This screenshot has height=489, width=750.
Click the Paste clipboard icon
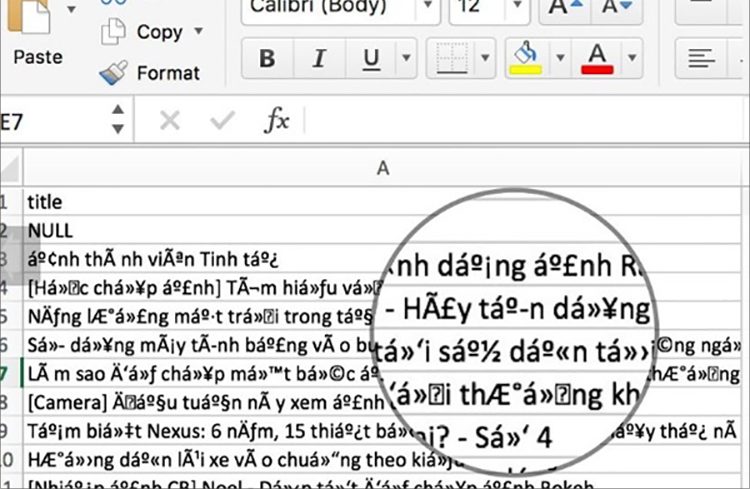pos(29,17)
